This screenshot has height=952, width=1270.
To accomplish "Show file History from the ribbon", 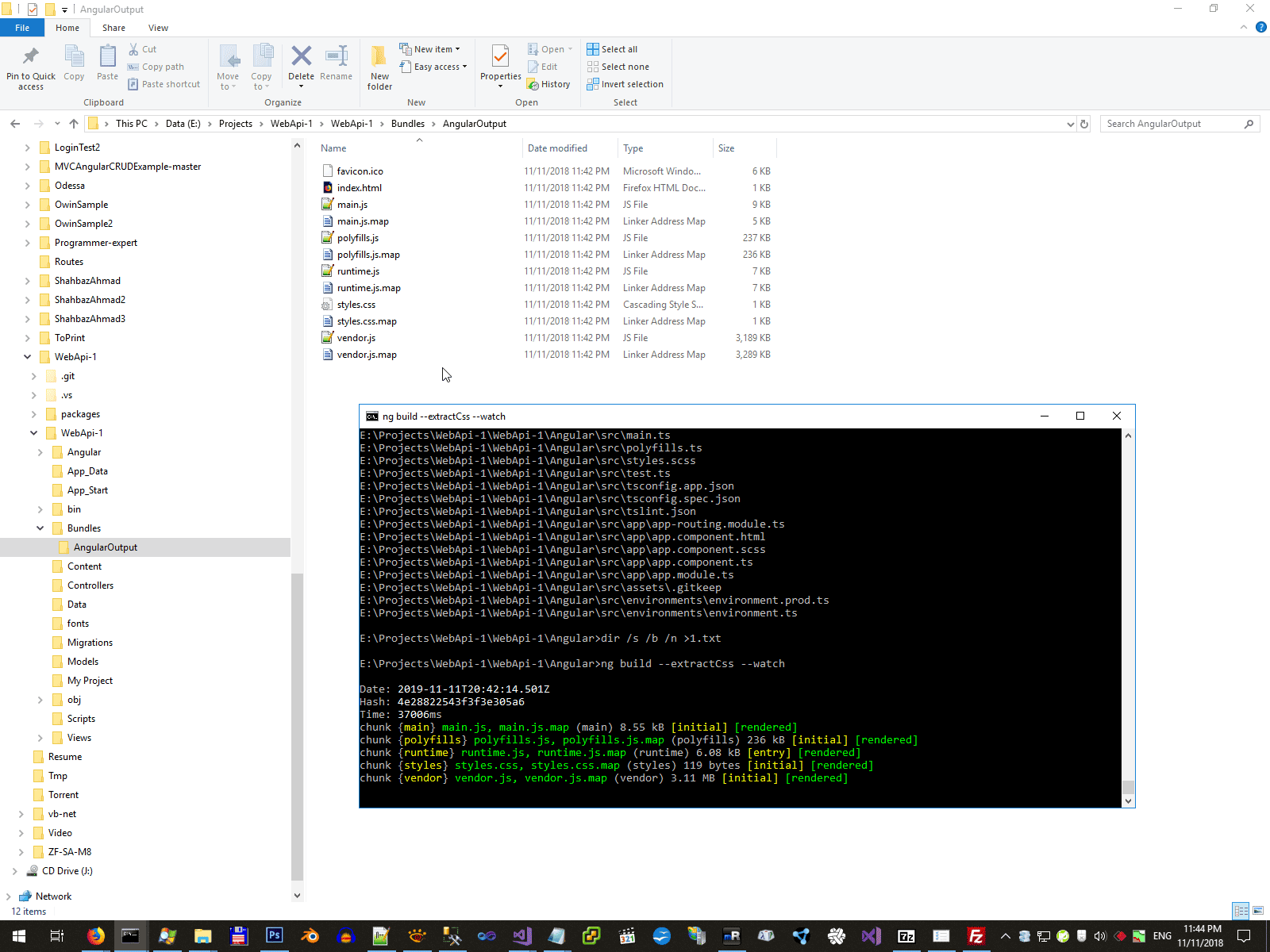I will click(x=549, y=84).
